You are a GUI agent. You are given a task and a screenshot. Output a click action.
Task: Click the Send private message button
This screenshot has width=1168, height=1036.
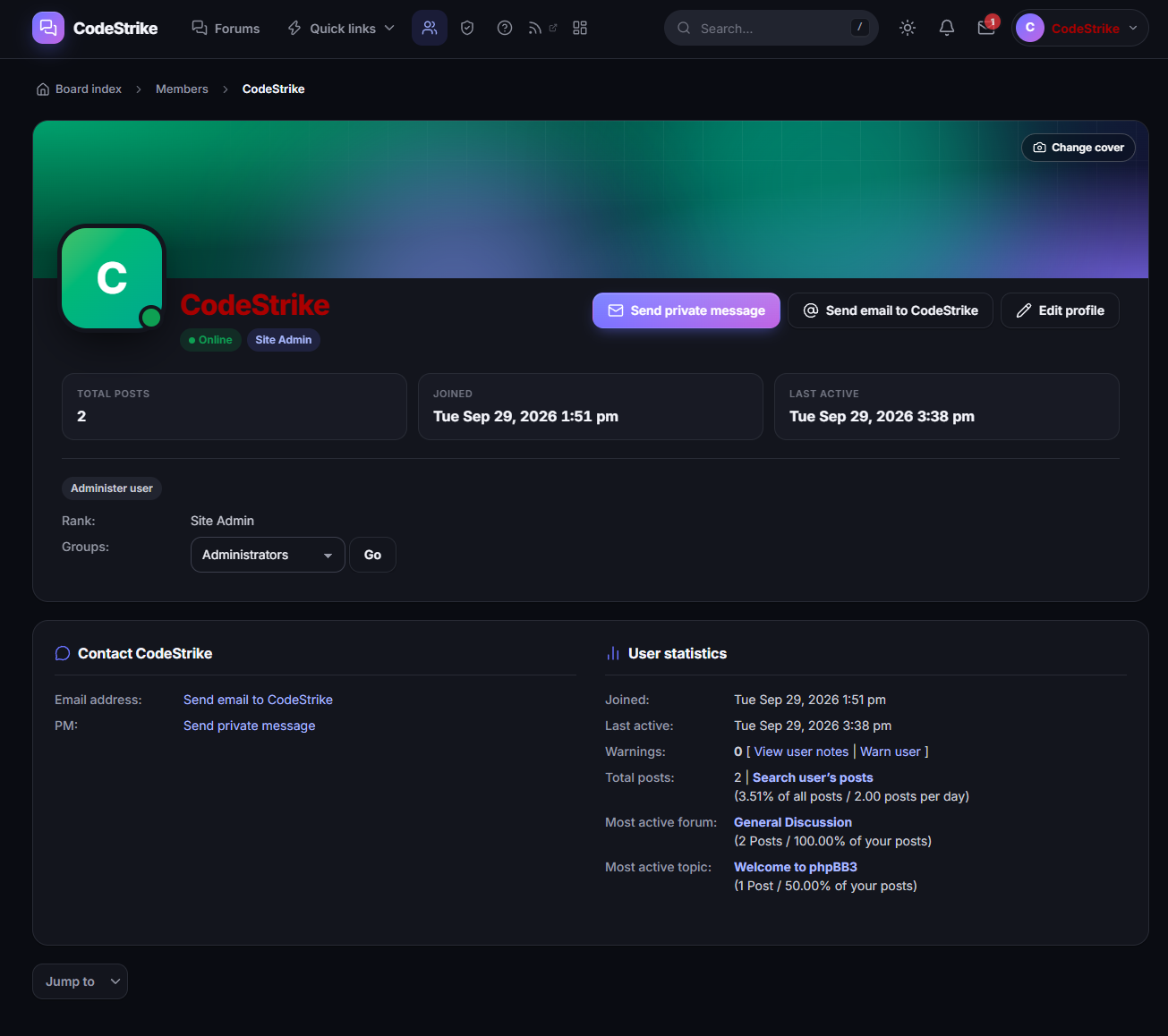tap(686, 310)
